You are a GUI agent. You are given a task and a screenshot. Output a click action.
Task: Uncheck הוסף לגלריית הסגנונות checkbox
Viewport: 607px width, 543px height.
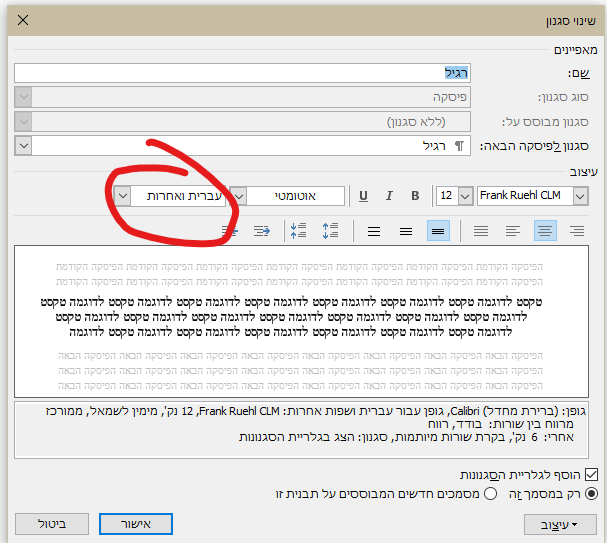(592, 474)
